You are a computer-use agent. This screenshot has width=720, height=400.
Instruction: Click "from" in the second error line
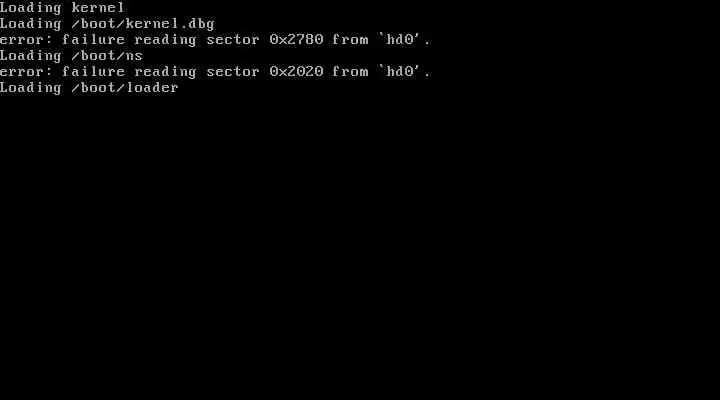(x=350, y=72)
